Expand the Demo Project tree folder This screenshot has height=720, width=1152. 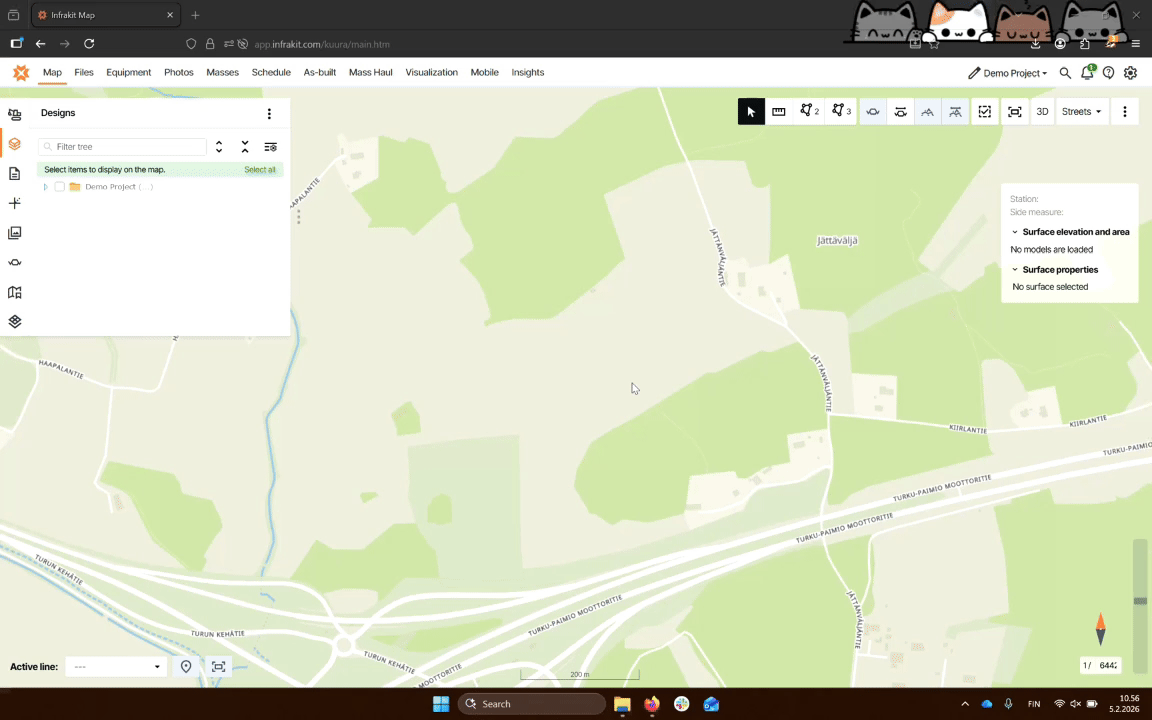point(46,187)
